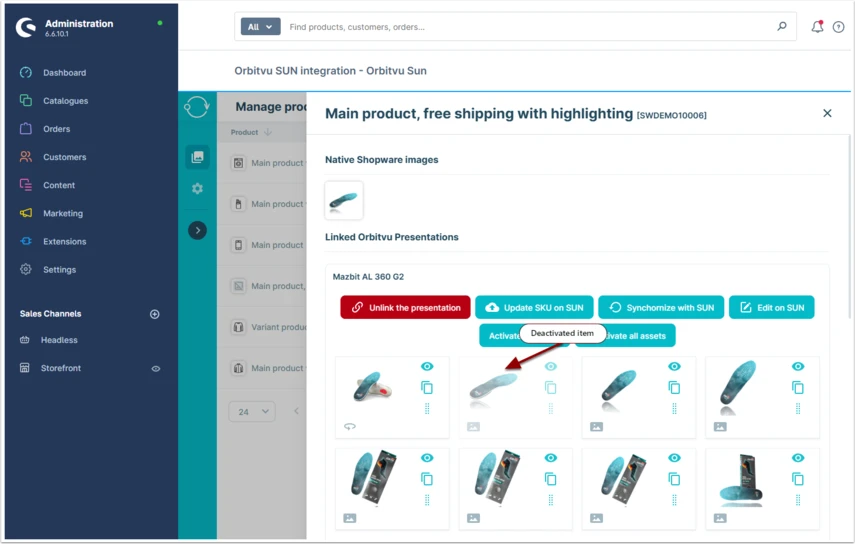
Task: Open the gear settings icon in teal sidebar
Action: tap(197, 189)
